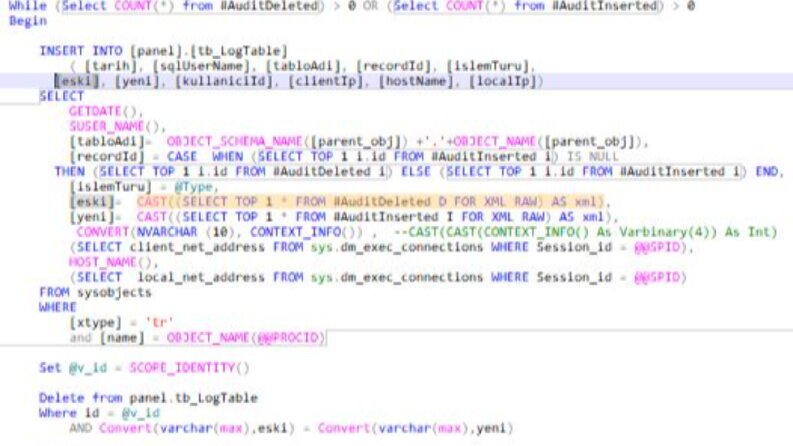Click the "THEN" keyword

click(x=70, y=171)
